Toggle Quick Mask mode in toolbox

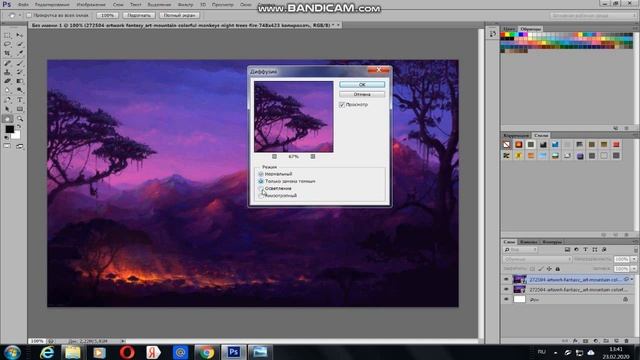[x=7, y=146]
